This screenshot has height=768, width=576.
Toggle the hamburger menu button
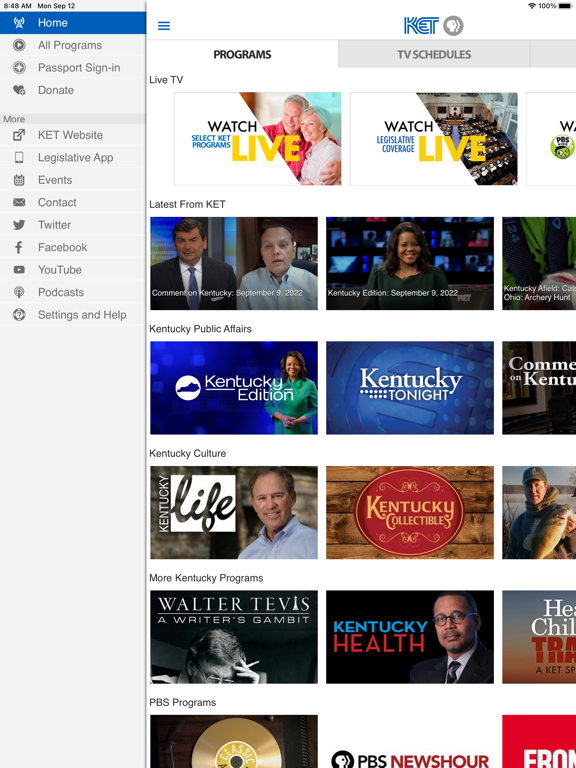[164, 25]
